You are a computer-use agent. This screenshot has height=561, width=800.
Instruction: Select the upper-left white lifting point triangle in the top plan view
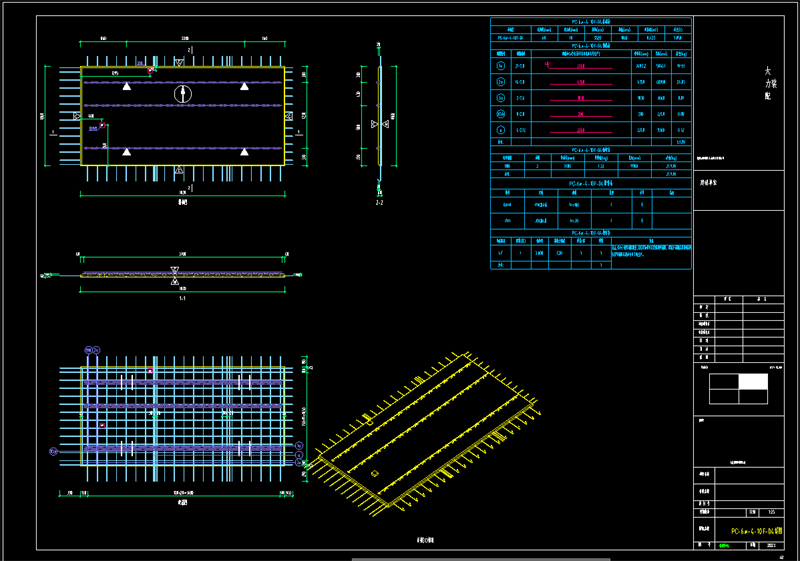(127, 87)
